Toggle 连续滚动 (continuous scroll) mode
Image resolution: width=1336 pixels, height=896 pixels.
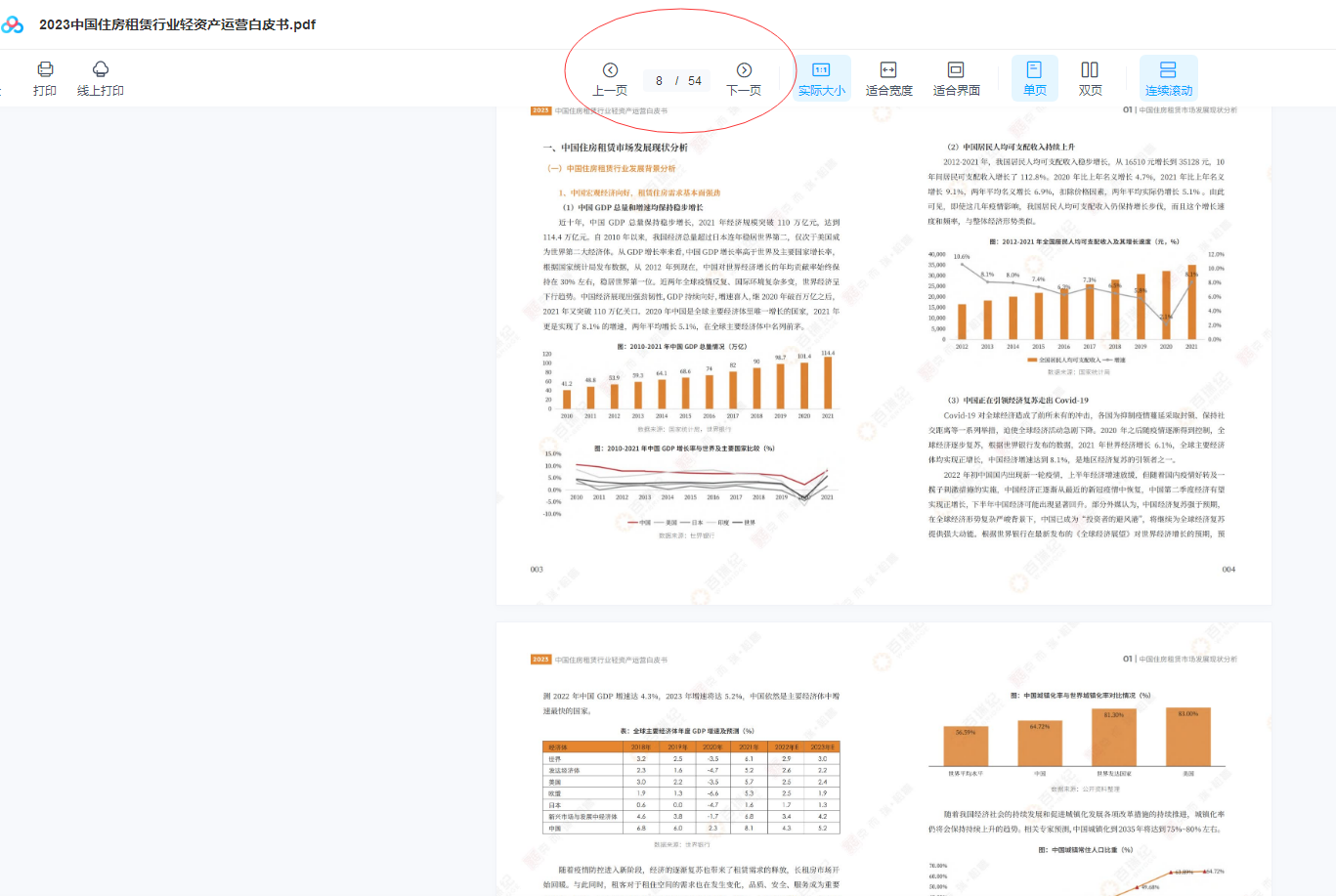(x=1168, y=78)
